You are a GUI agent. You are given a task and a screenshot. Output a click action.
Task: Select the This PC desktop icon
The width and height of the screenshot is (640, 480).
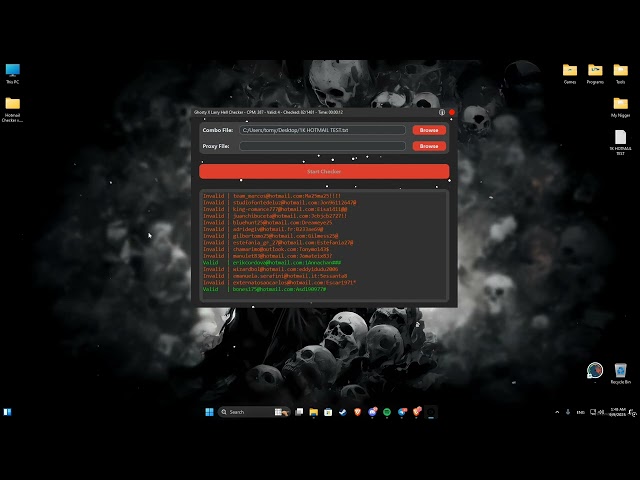13,74
